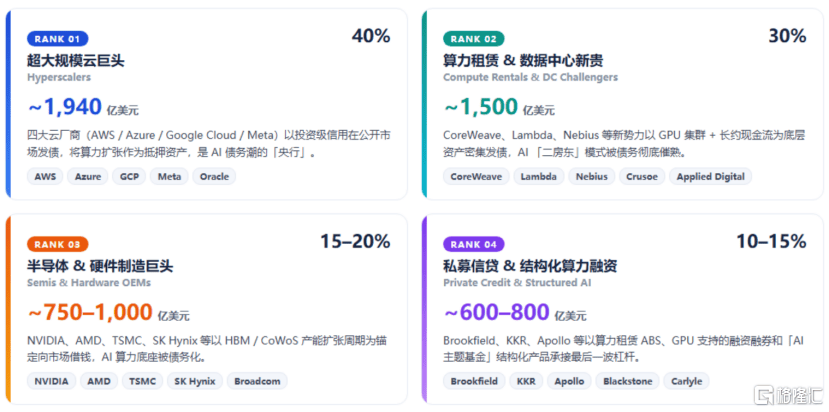The width and height of the screenshot is (829, 412).
Task: Select the GCP tag
Action: [x=129, y=177]
